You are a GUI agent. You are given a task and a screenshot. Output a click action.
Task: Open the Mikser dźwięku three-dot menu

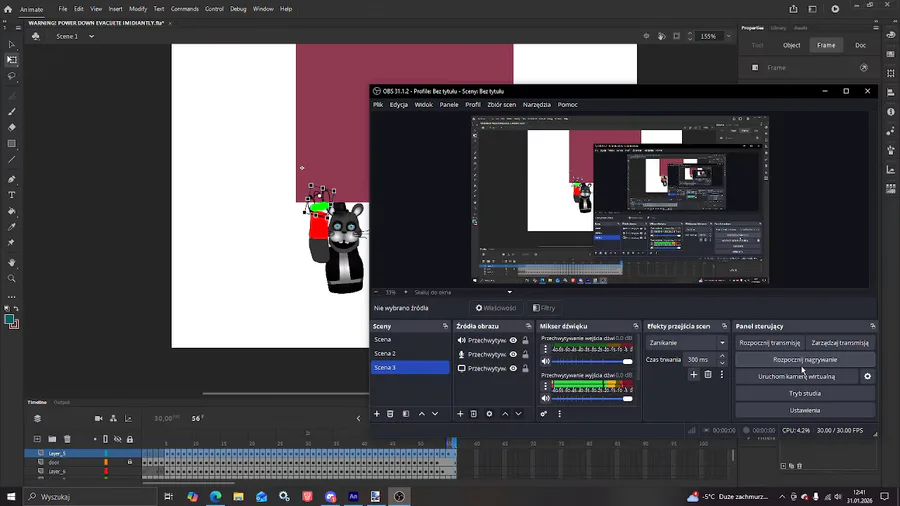(x=560, y=414)
